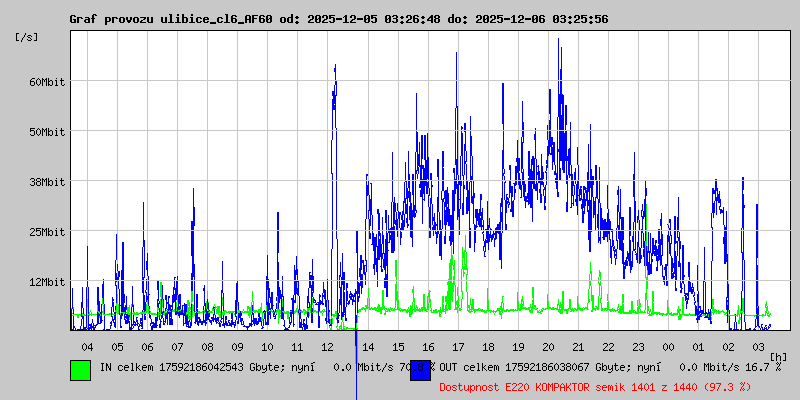Viewport: 800px width, 400px height.
Task: Click the [h] hour unit label
Action: (x=778, y=356)
